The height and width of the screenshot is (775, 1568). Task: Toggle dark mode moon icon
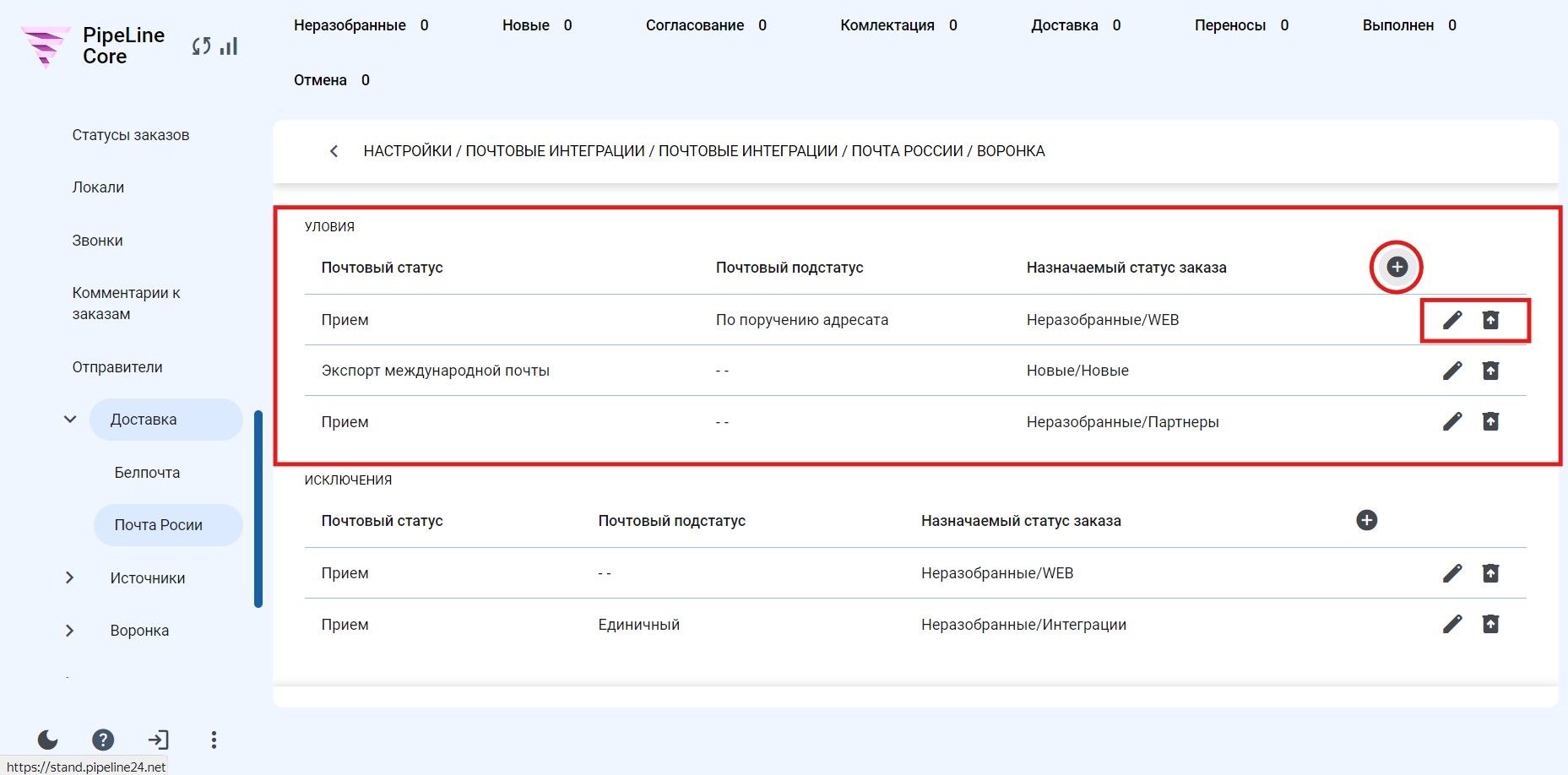tap(48, 740)
